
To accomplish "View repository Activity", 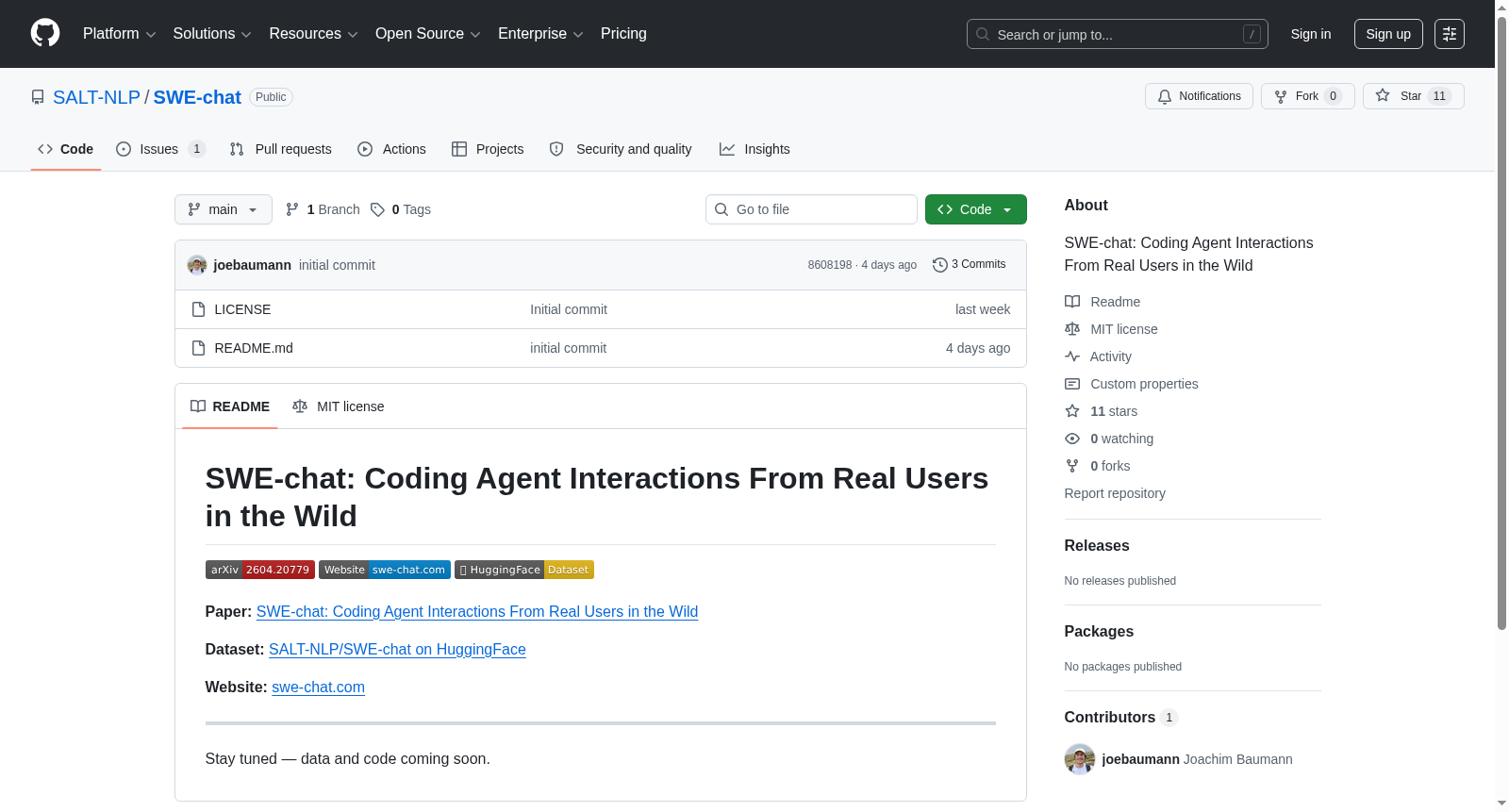I will click(1099, 356).
